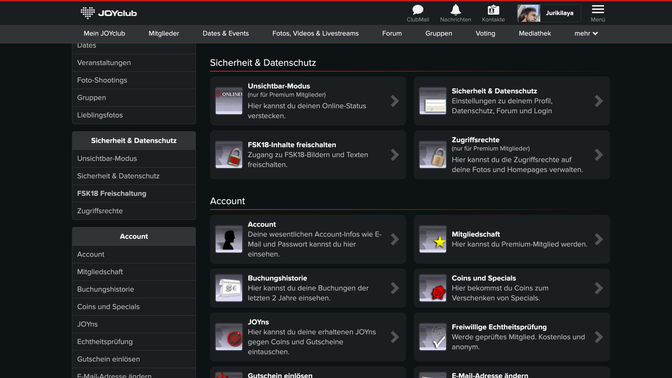
Task: Expand the Unsichtbar-Modus card chevron
Action: point(395,101)
